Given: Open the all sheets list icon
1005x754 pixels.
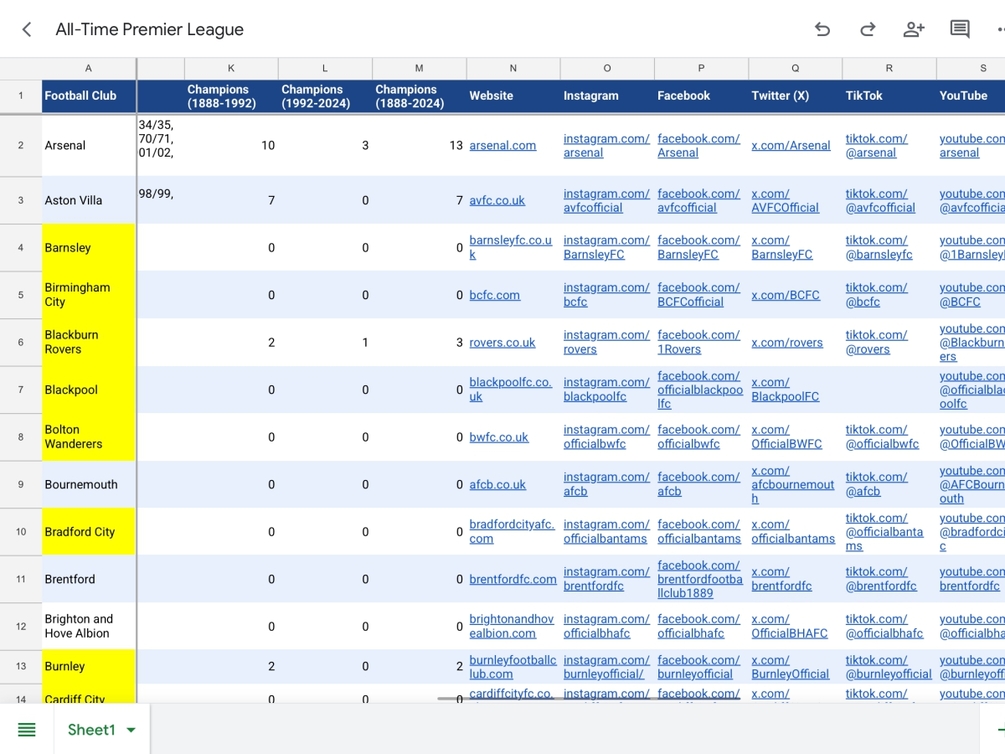Looking at the screenshot, I should click(27, 730).
